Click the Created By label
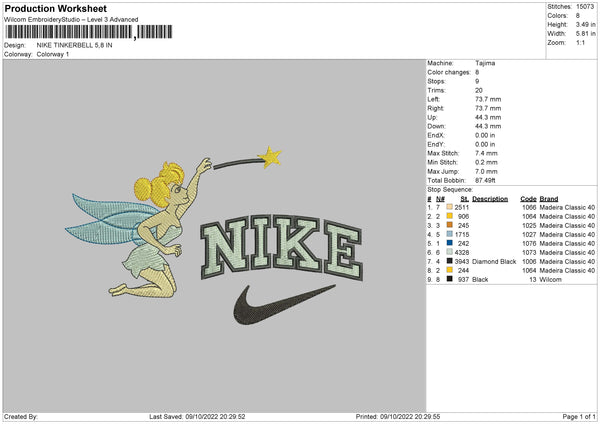The height and width of the screenshot is (424, 600). click(21, 417)
